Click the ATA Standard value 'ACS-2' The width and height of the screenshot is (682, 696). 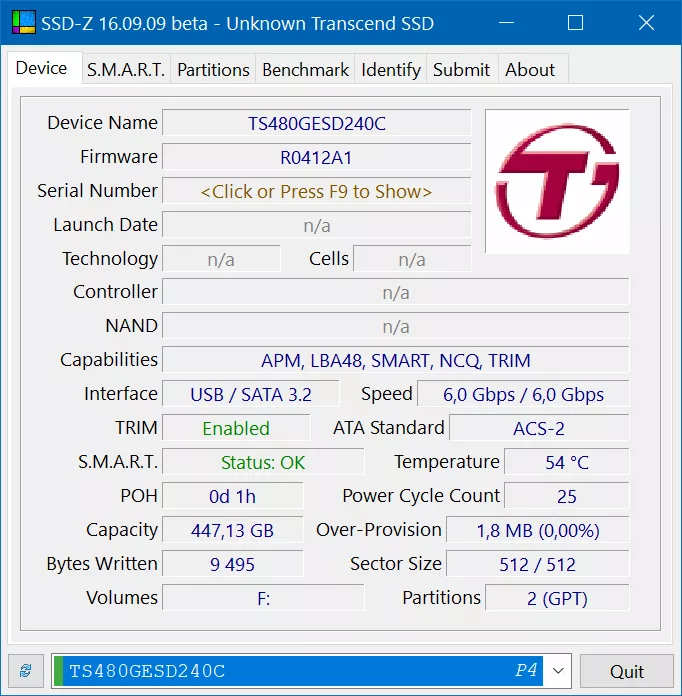tap(539, 428)
